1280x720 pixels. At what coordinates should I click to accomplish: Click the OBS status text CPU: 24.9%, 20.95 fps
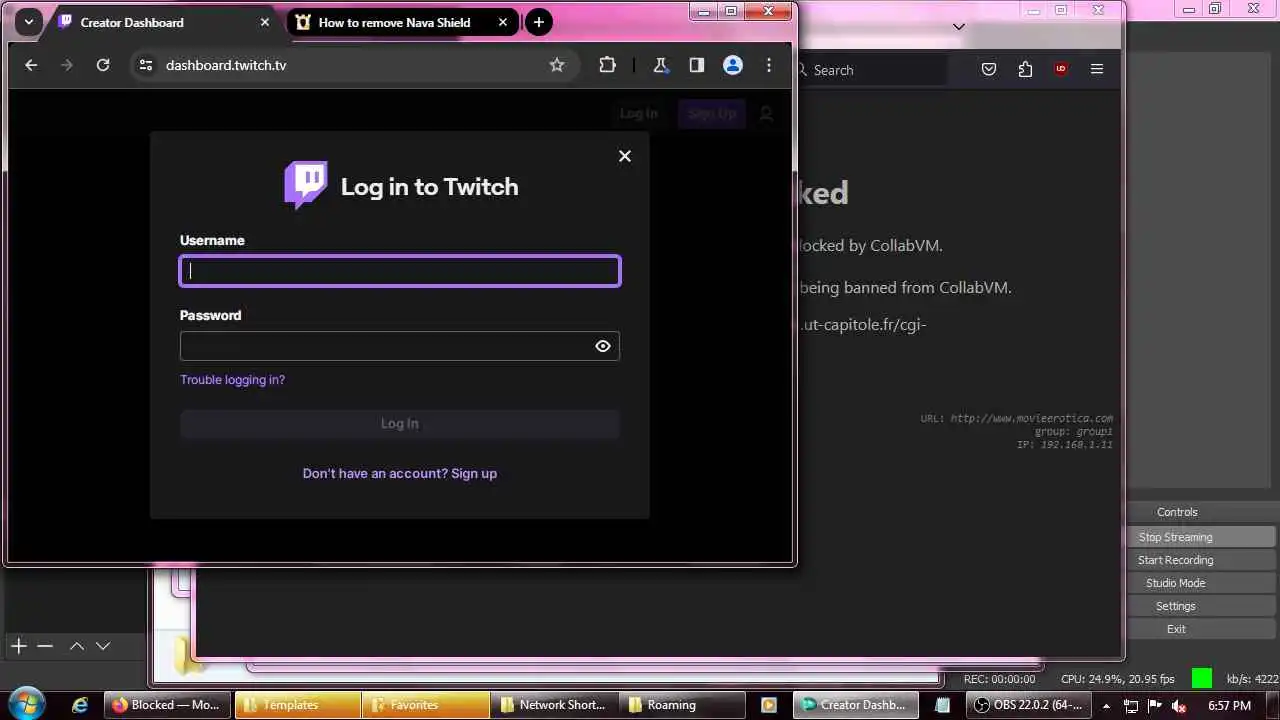tap(1118, 679)
